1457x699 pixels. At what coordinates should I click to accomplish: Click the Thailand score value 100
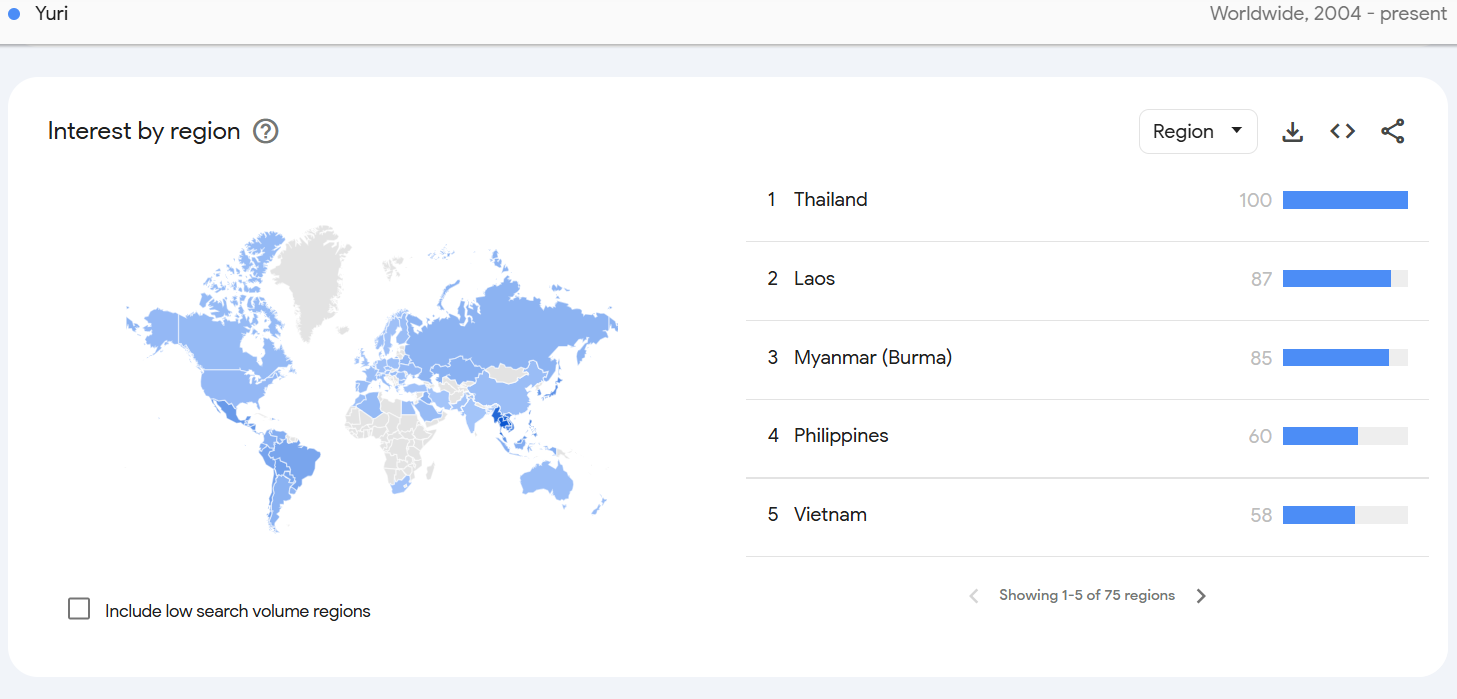pyautogui.click(x=1255, y=200)
